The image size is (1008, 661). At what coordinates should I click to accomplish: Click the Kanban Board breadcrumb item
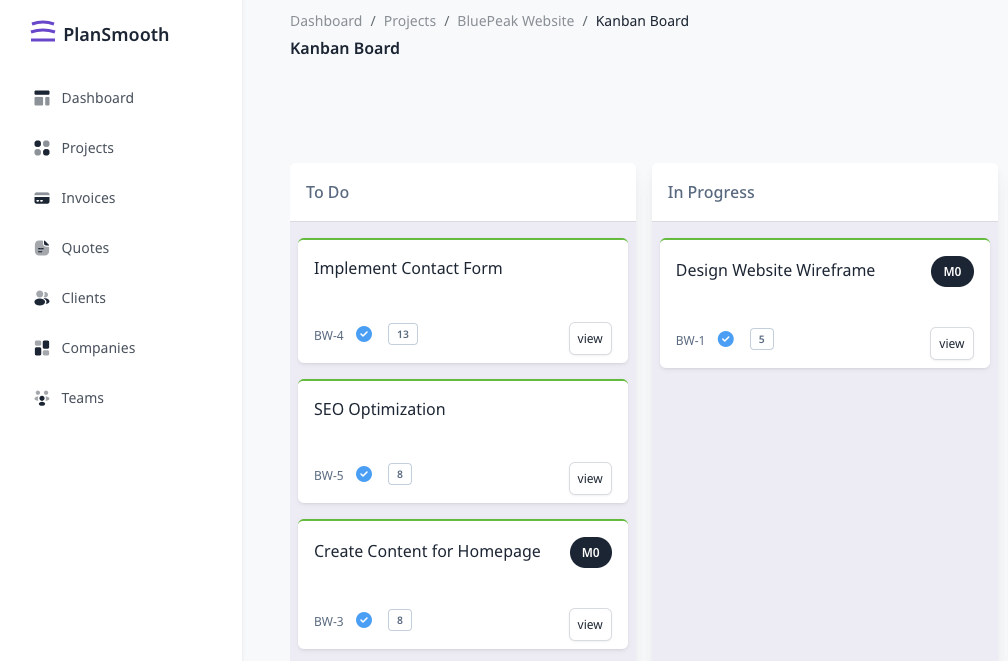pyautogui.click(x=642, y=21)
